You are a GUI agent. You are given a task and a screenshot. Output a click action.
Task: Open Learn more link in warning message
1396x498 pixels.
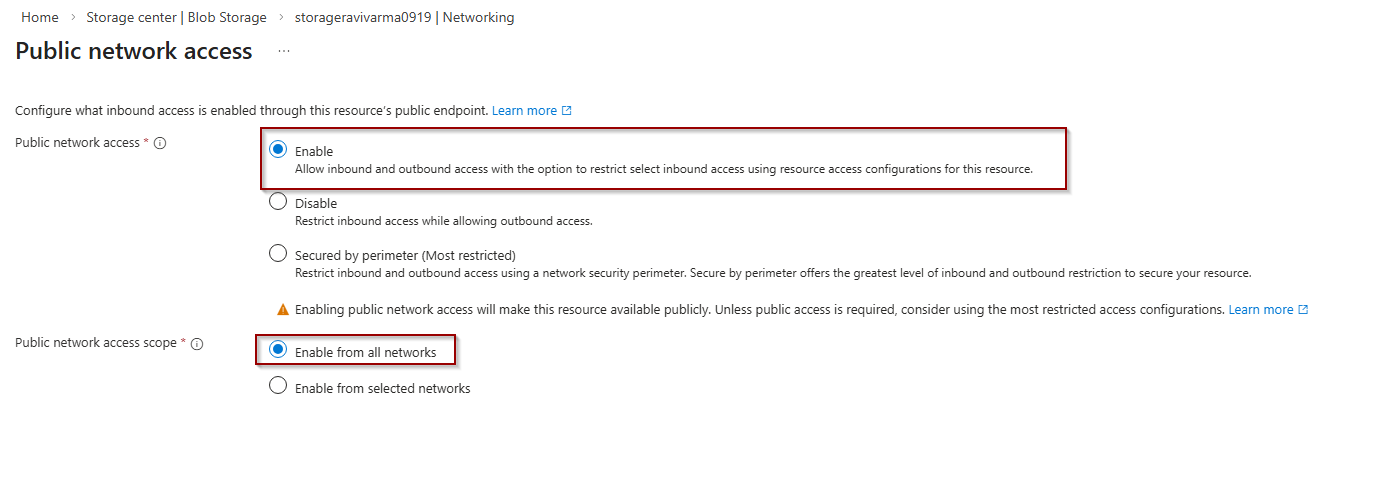1261,310
